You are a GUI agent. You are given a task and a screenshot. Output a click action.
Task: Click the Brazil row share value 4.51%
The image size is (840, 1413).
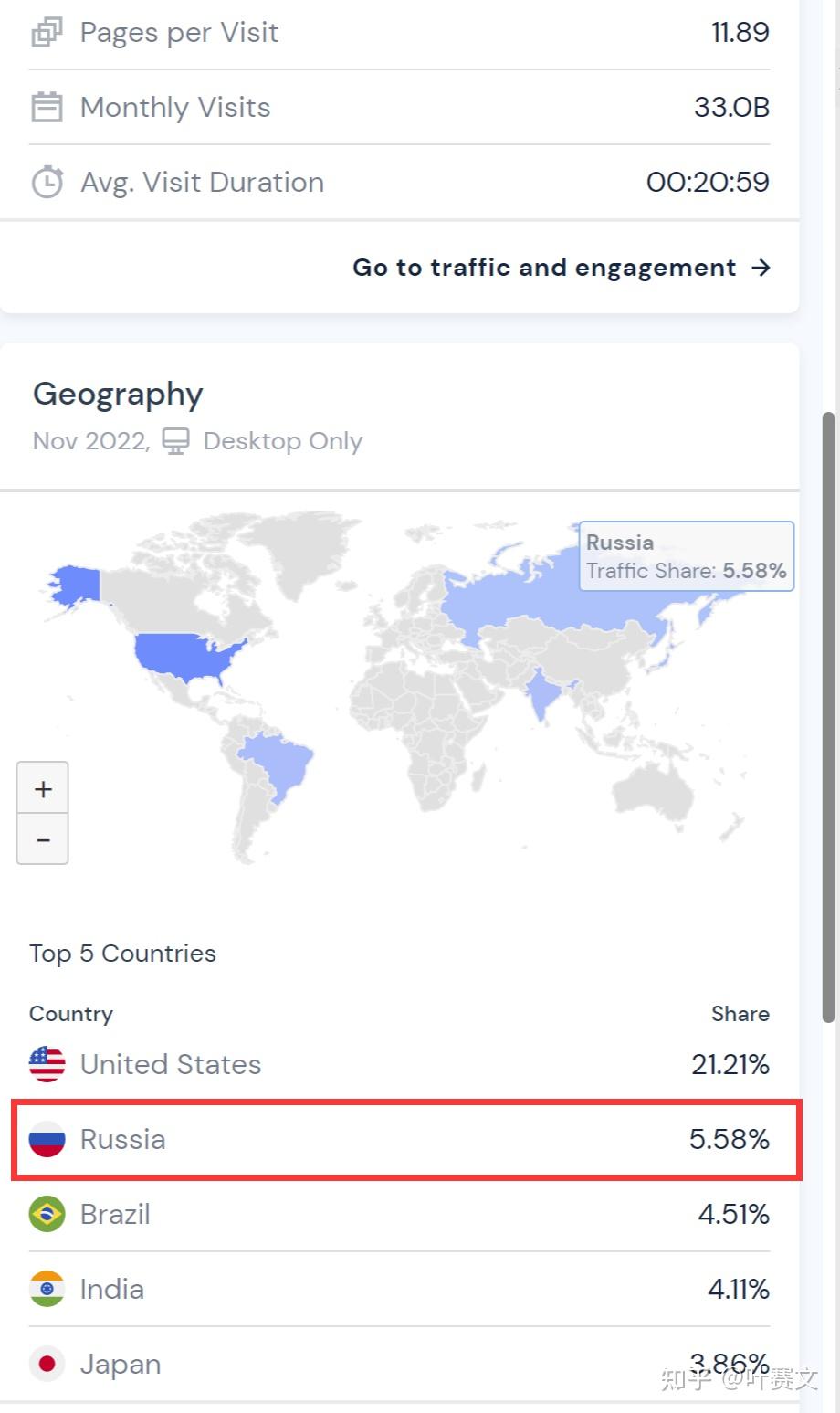pyautogui.click(x=734, y=1214)
